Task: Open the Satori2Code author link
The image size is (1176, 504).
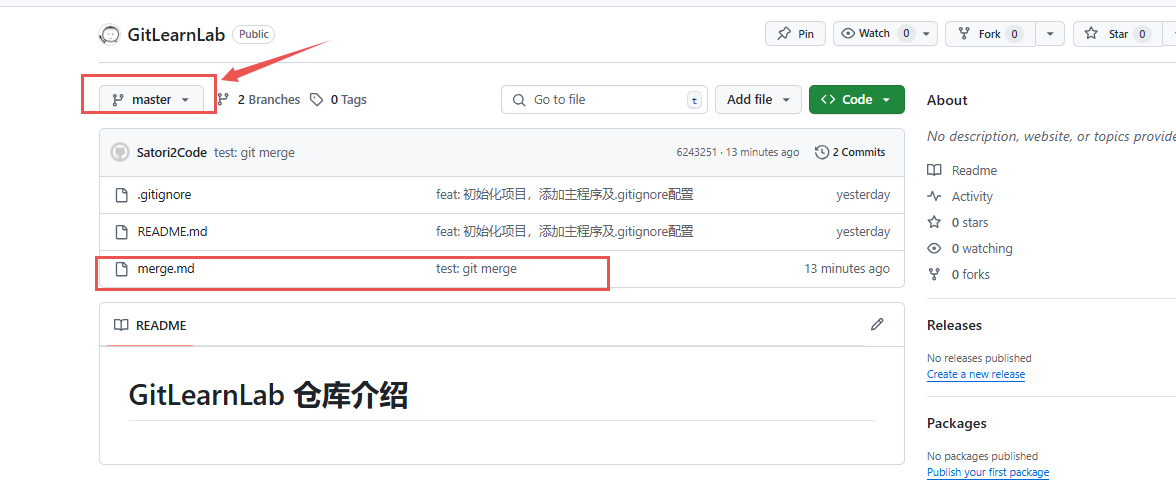Action: pyautogui.click(x=172, y=152)
